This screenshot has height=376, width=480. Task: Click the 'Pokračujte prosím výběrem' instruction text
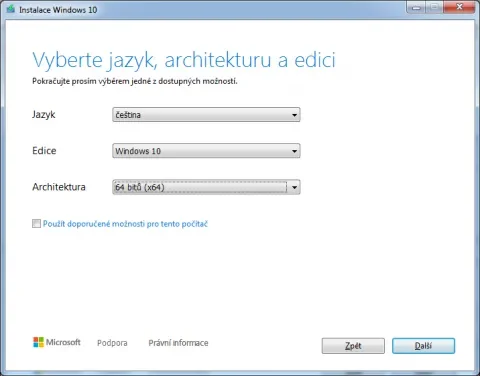click(x=135, y=81)
